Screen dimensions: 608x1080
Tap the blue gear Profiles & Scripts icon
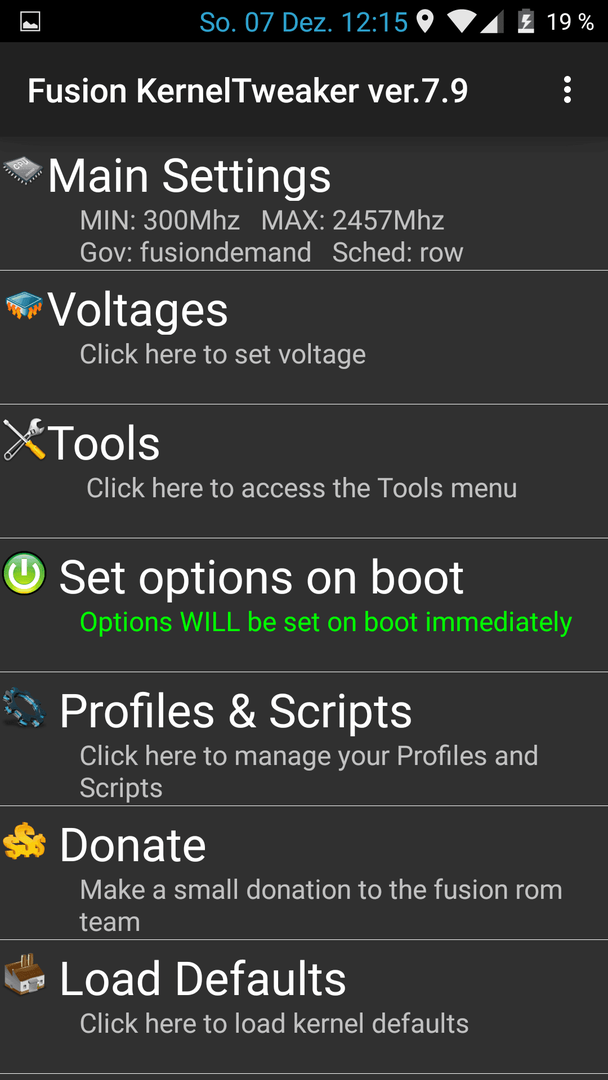click(24, 707)
